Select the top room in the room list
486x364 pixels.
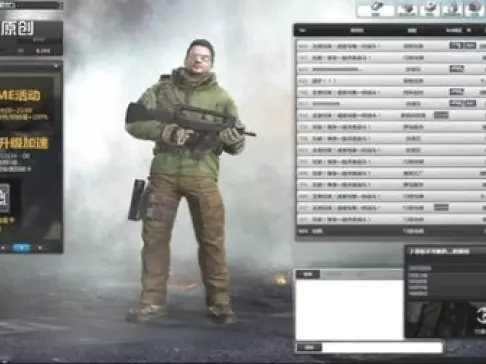tap(391, 46)
